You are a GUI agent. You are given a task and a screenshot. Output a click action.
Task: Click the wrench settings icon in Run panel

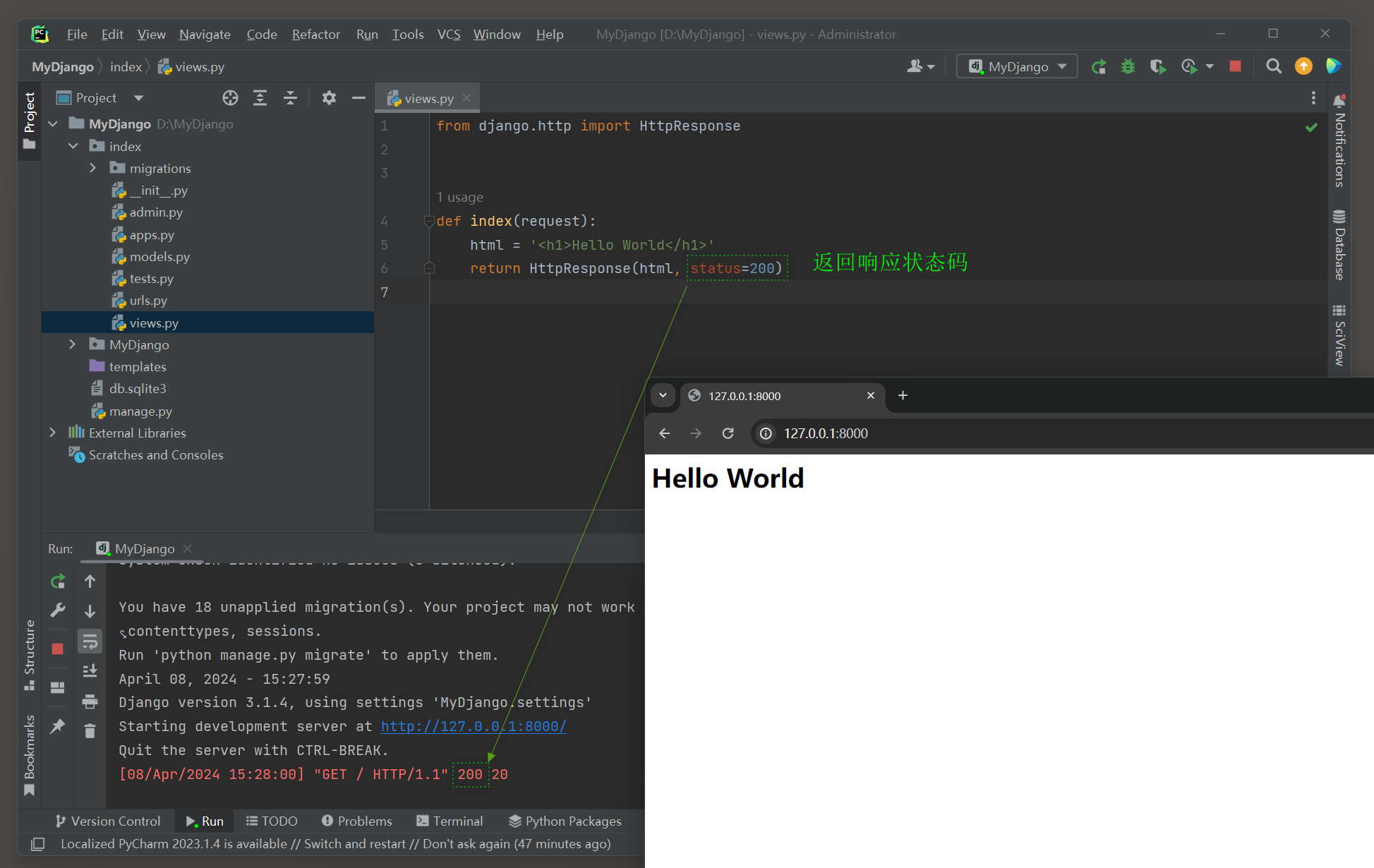(x=58, y=610)
